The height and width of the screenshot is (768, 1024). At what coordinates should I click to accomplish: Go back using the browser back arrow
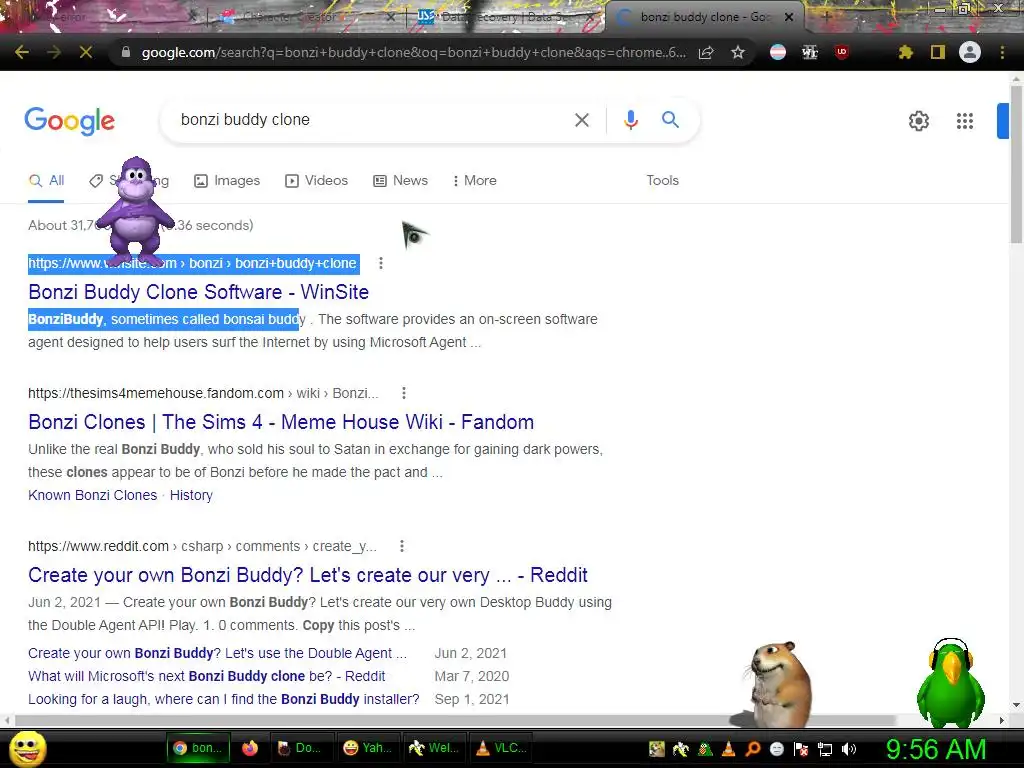pyautogui.click(x=21, y=52)
